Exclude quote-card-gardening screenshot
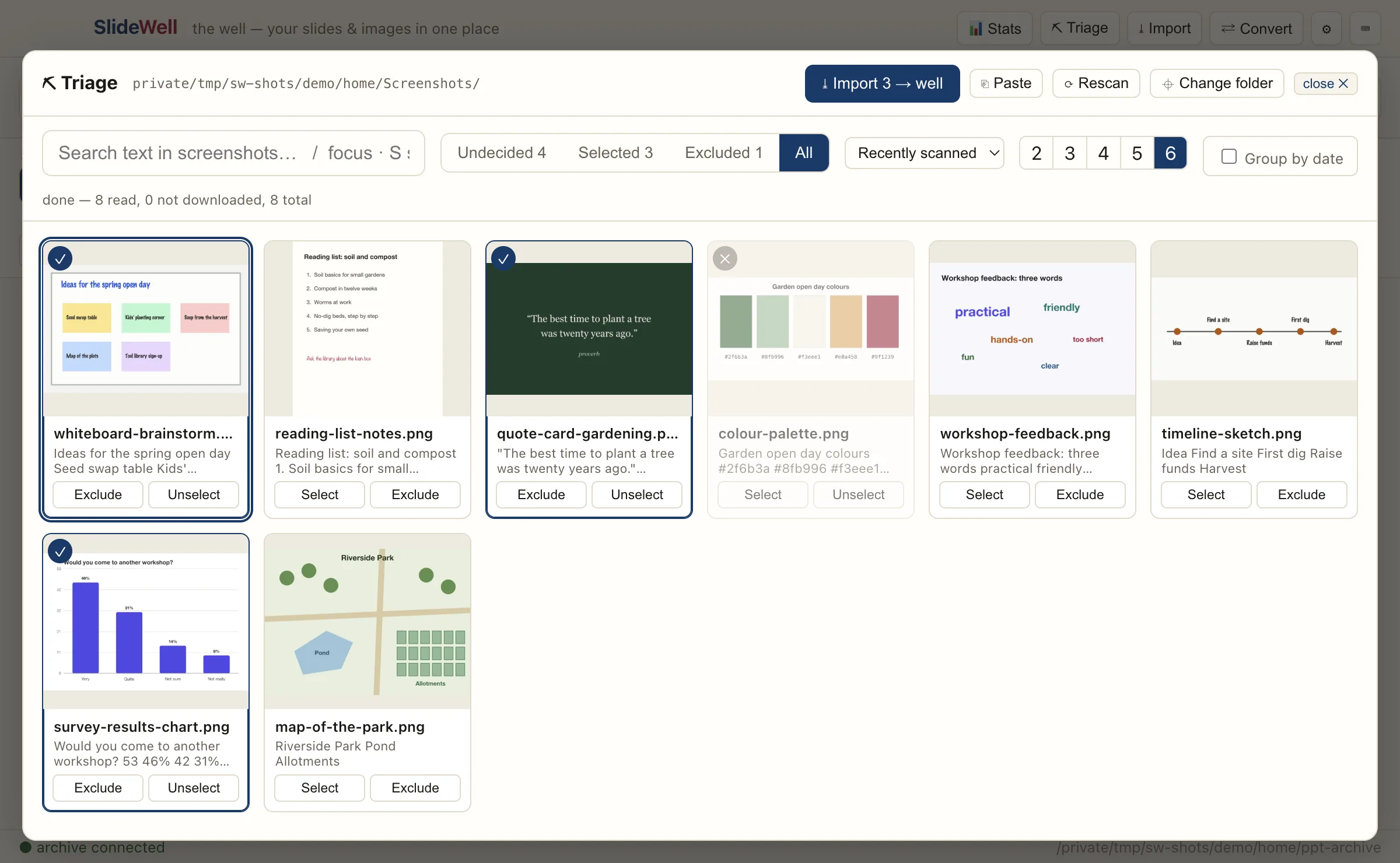Image resolution: width=1400 pixels, height=863 pixels. 541,494
